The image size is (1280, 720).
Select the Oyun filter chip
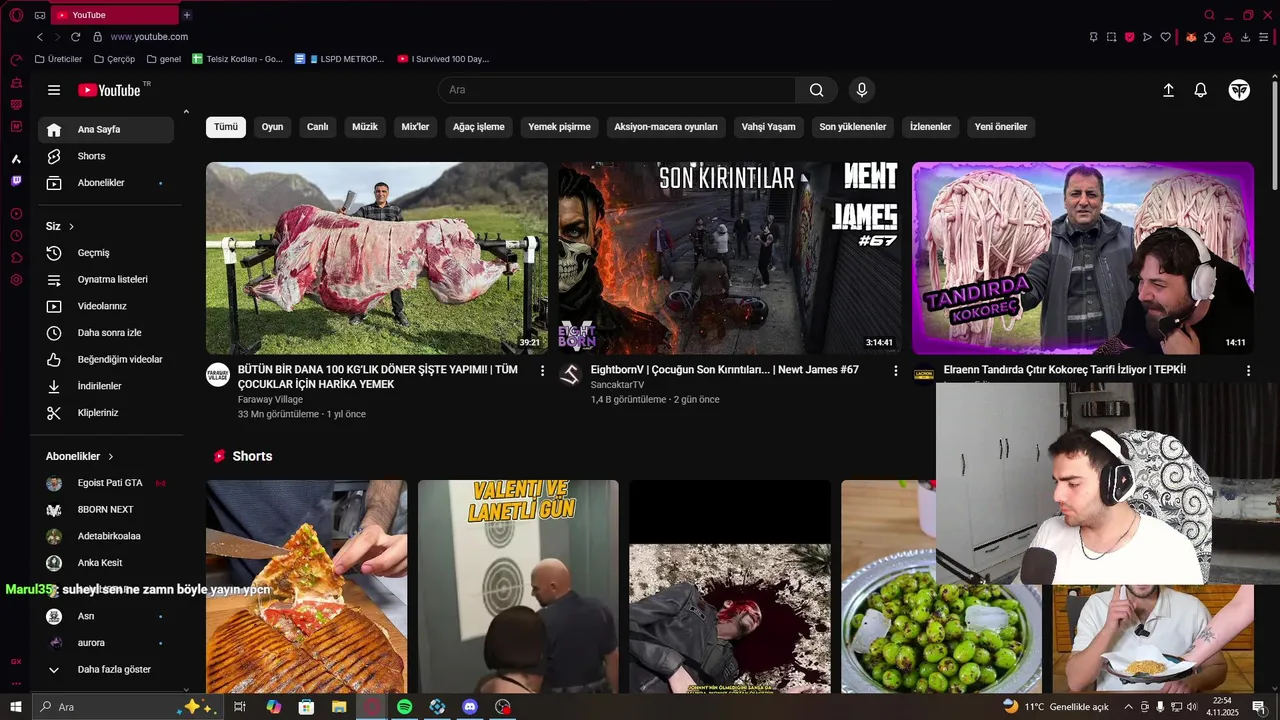tap(272, 127)
